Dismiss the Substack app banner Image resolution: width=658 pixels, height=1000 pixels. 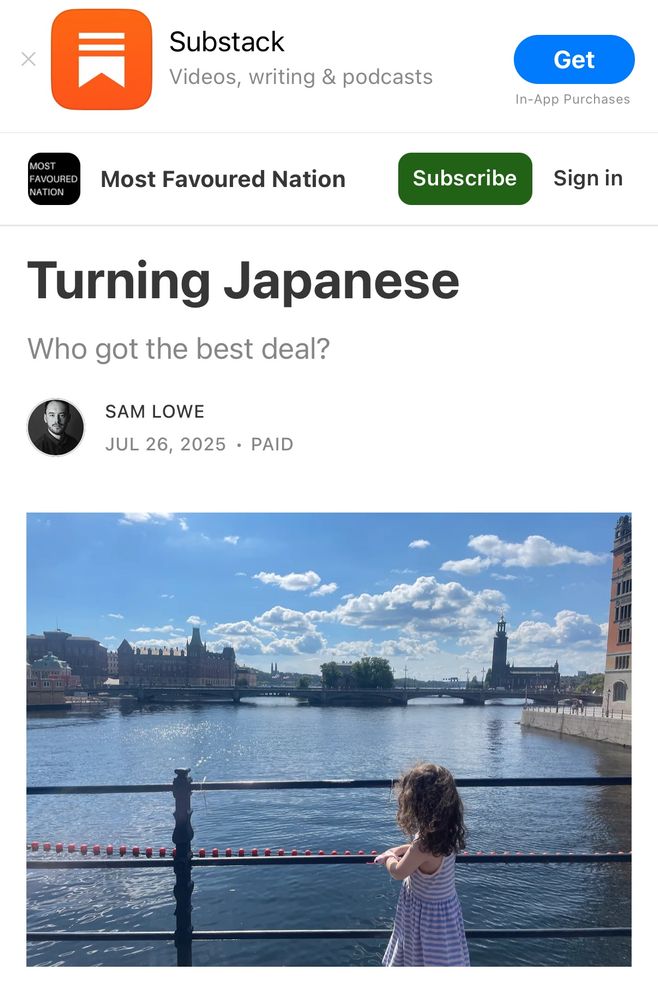[28, 59]
